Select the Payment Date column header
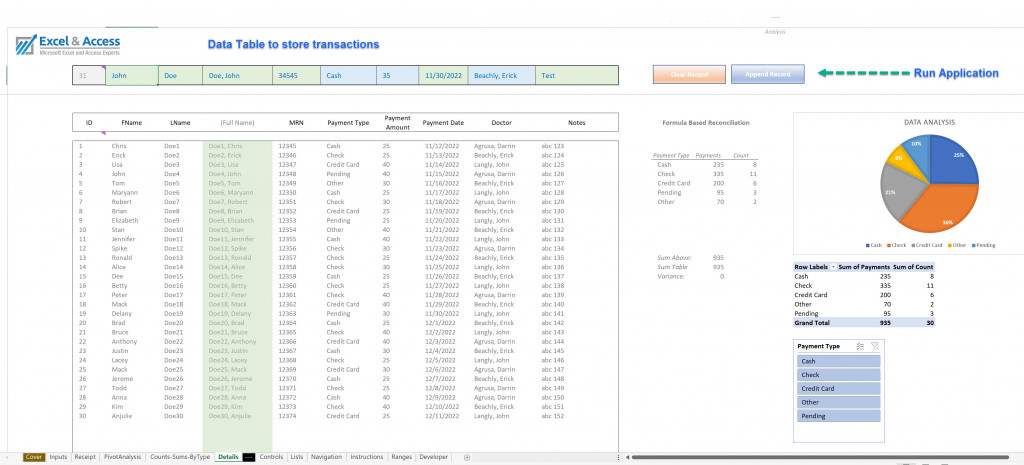This screenshot has height=465, width=1024. [443, 122]
